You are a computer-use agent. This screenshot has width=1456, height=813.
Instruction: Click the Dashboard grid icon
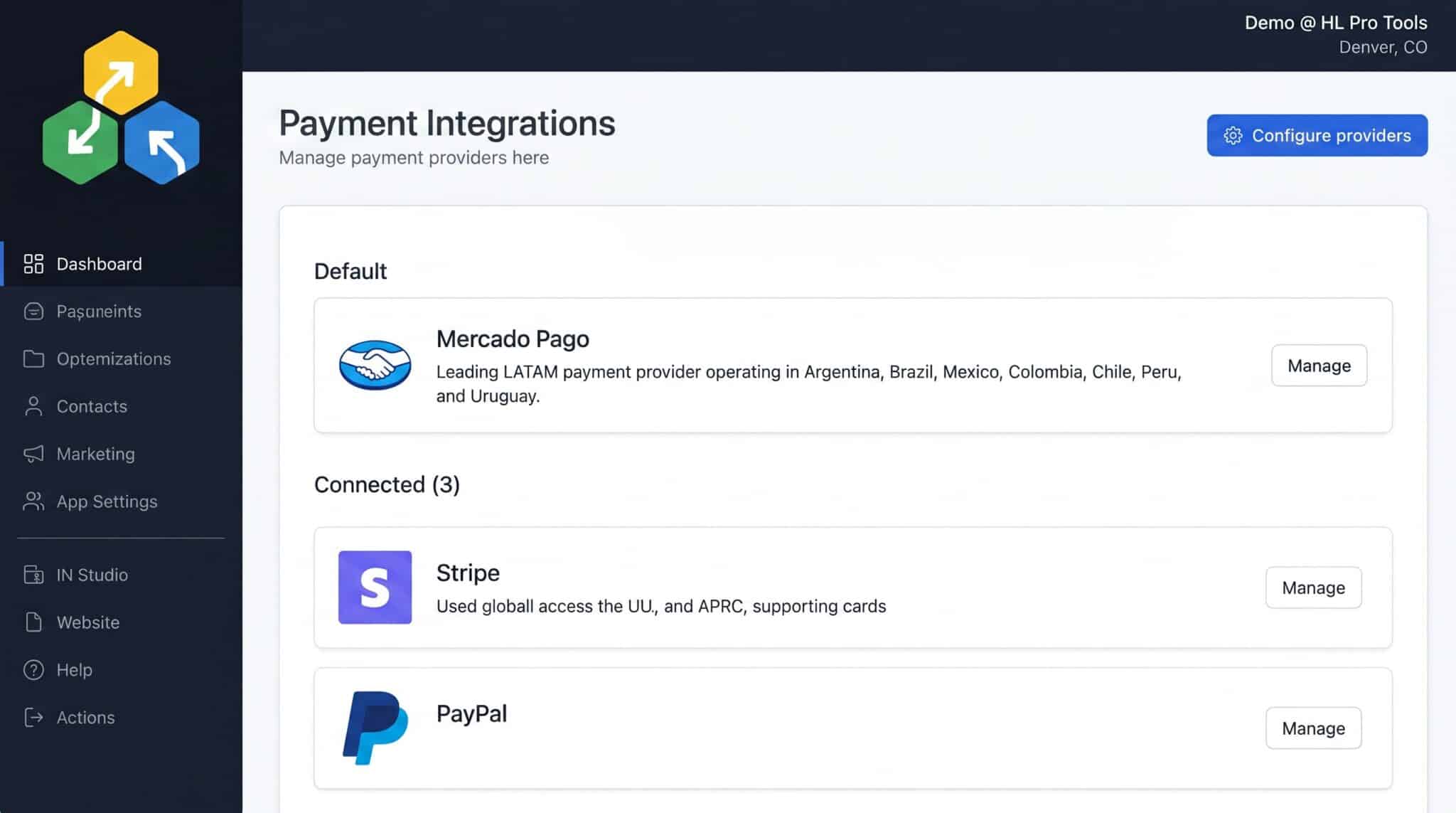(x=33, y=264)
